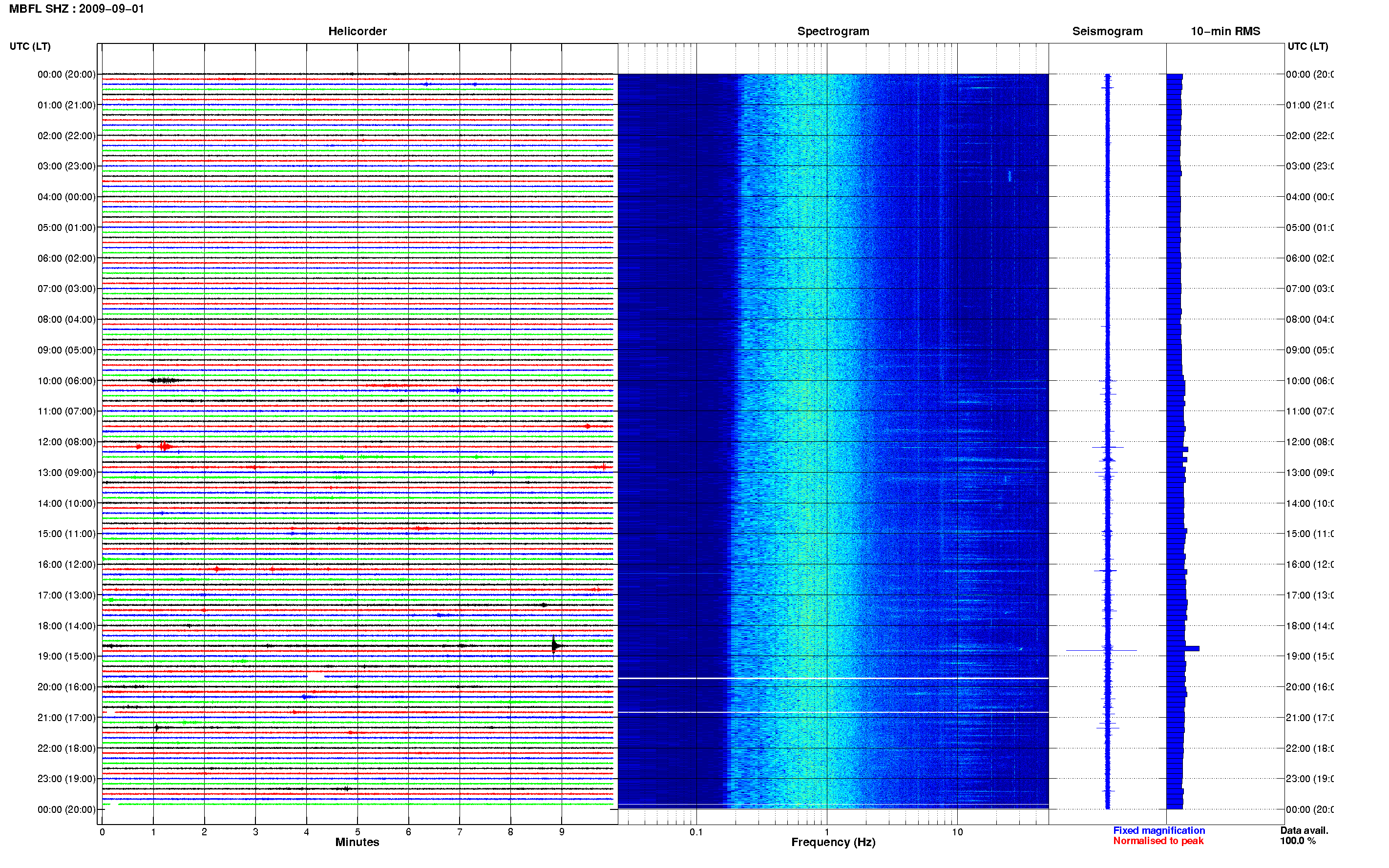Click the left 10:00 (06:00) time label
The height and width of the screenshot is (868, 1389).
point(66,381)
